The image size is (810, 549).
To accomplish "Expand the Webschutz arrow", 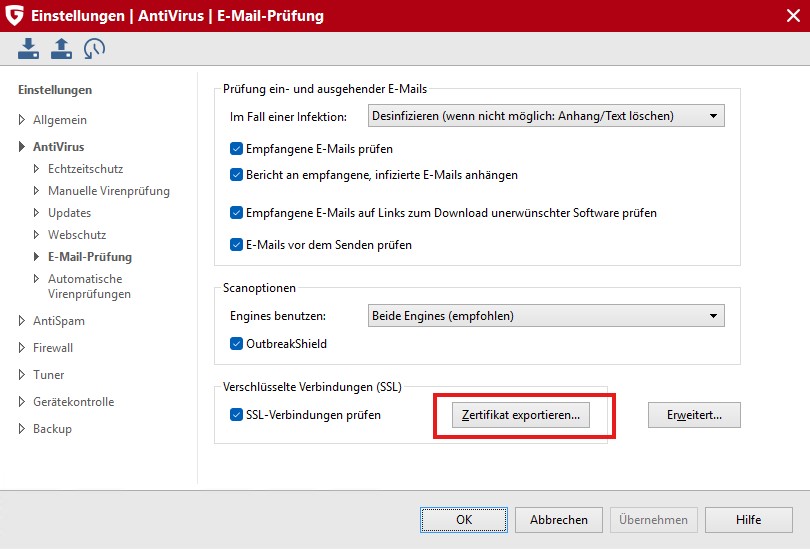I will (36, 234).
